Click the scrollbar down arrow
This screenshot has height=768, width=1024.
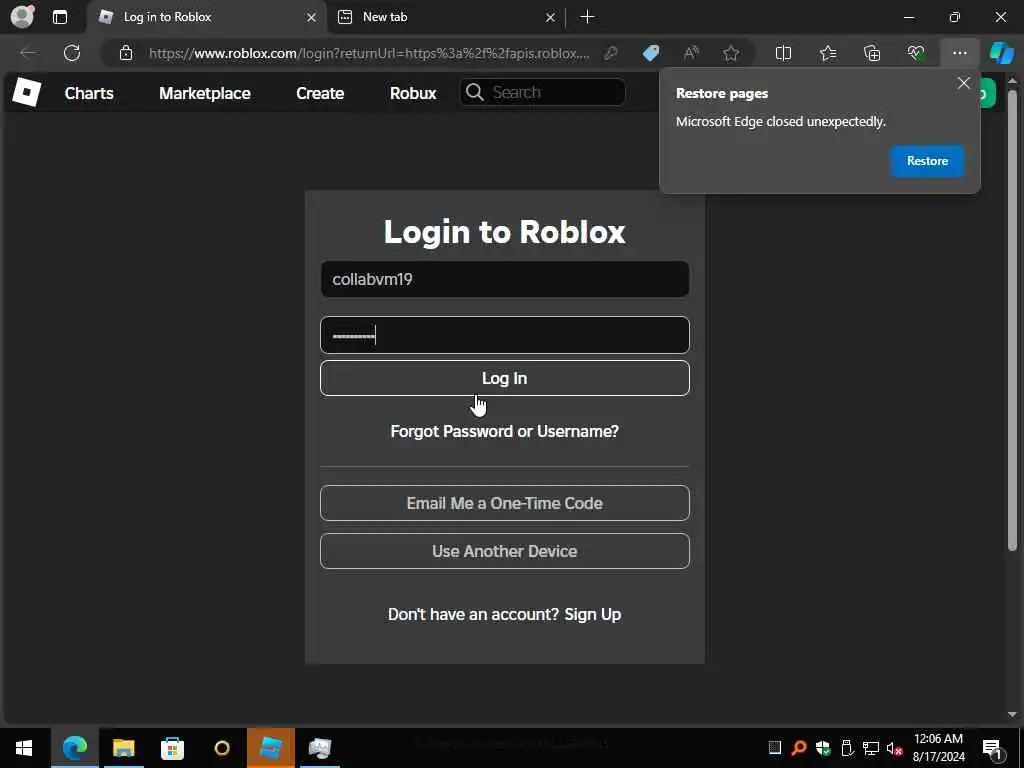1012,714
